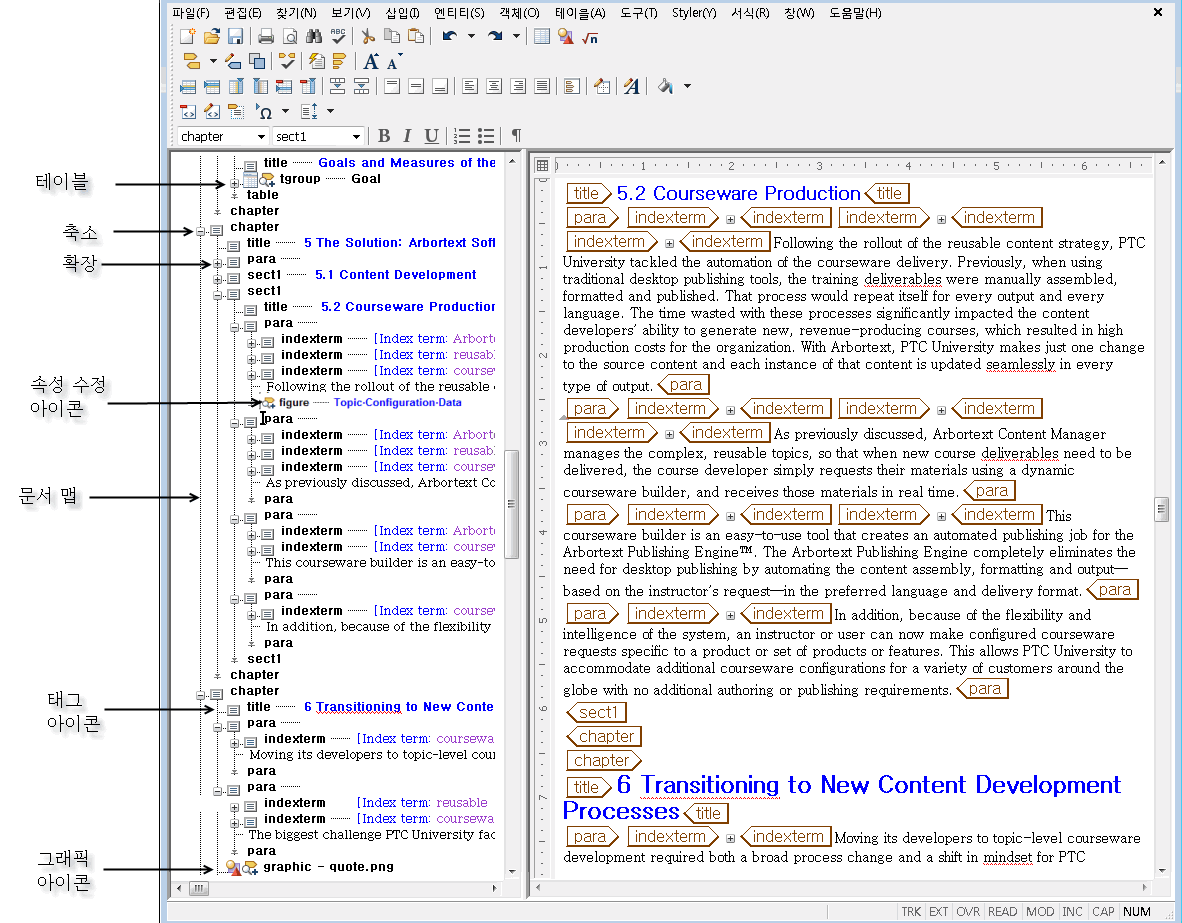The height and width of the screenshot is (923, 1182).
Task: Click the Print icon
Action: tap(265, 36)
